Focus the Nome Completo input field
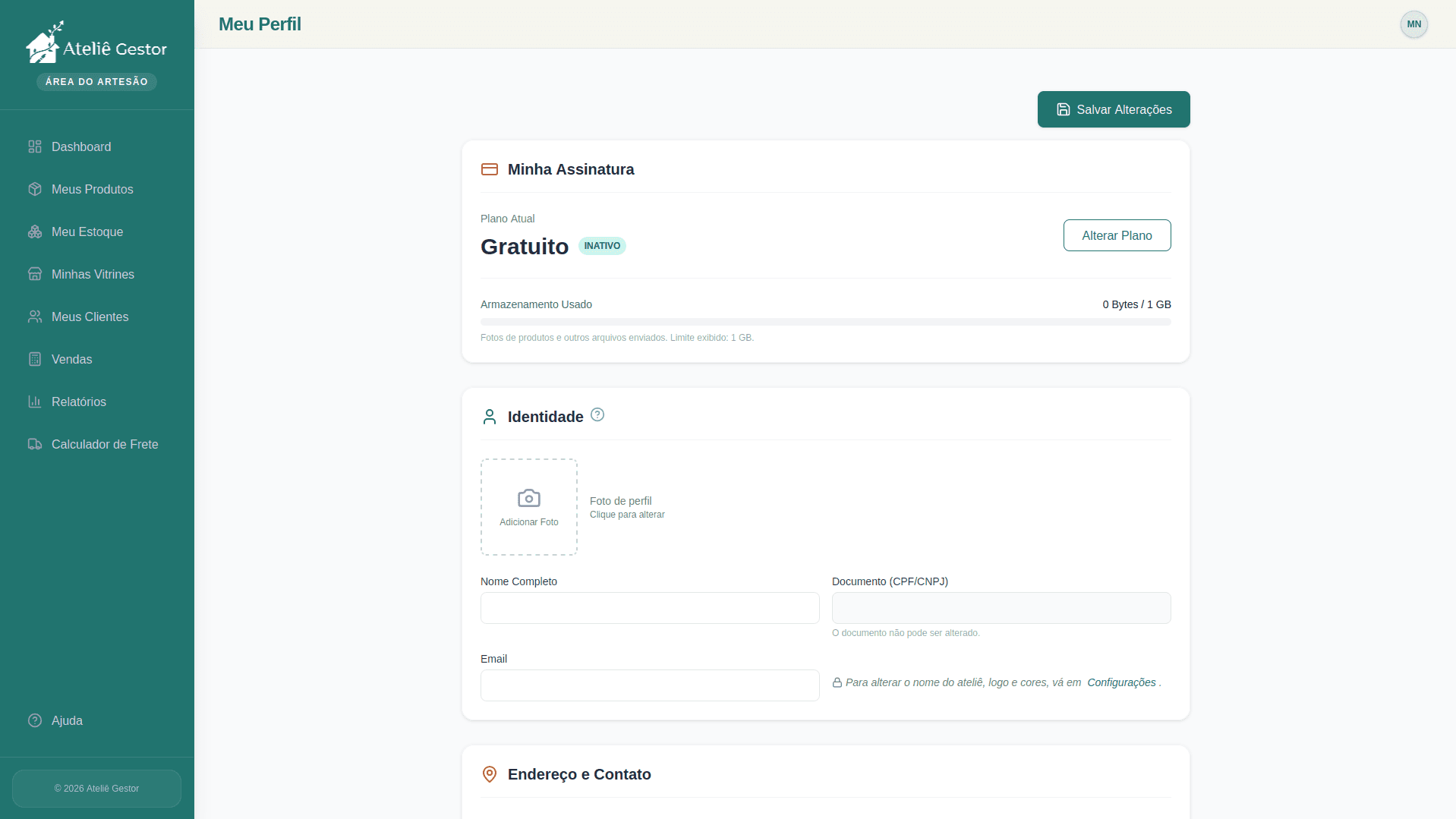The height and width of the screenshot is (819, 1456). point(650,608)
